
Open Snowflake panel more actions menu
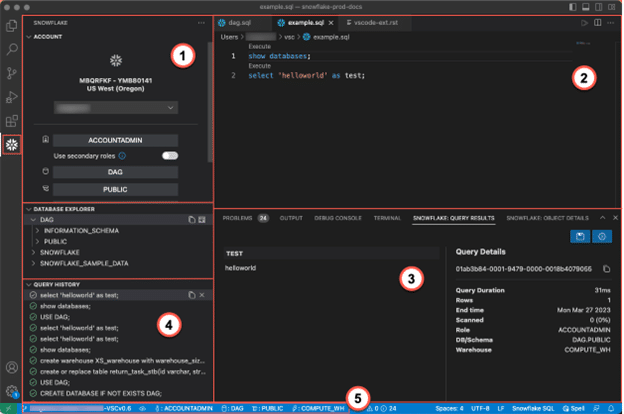coord(201,23)
